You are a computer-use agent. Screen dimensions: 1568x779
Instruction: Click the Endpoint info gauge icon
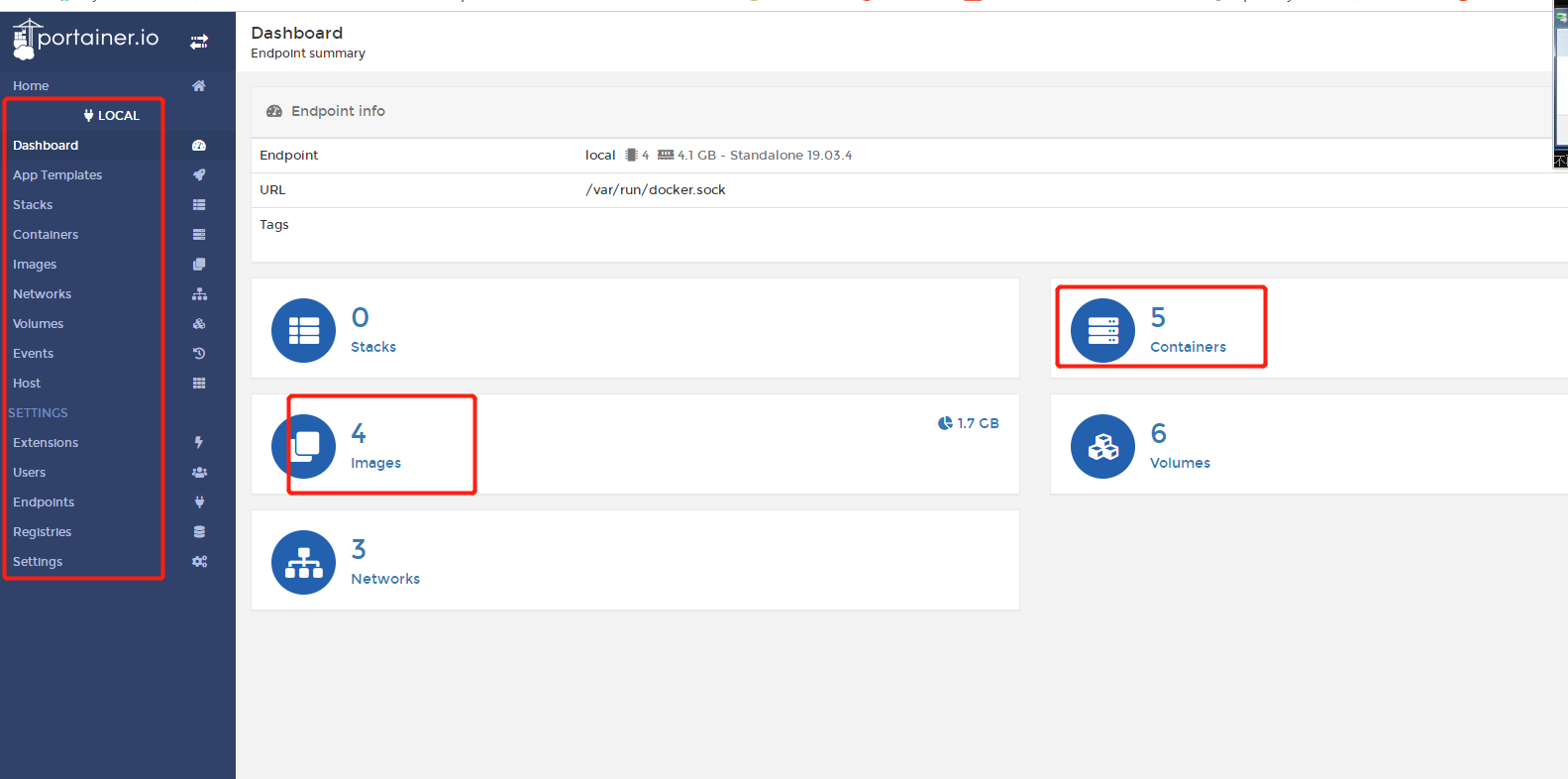pyautogui.click(x=274, y=112)
